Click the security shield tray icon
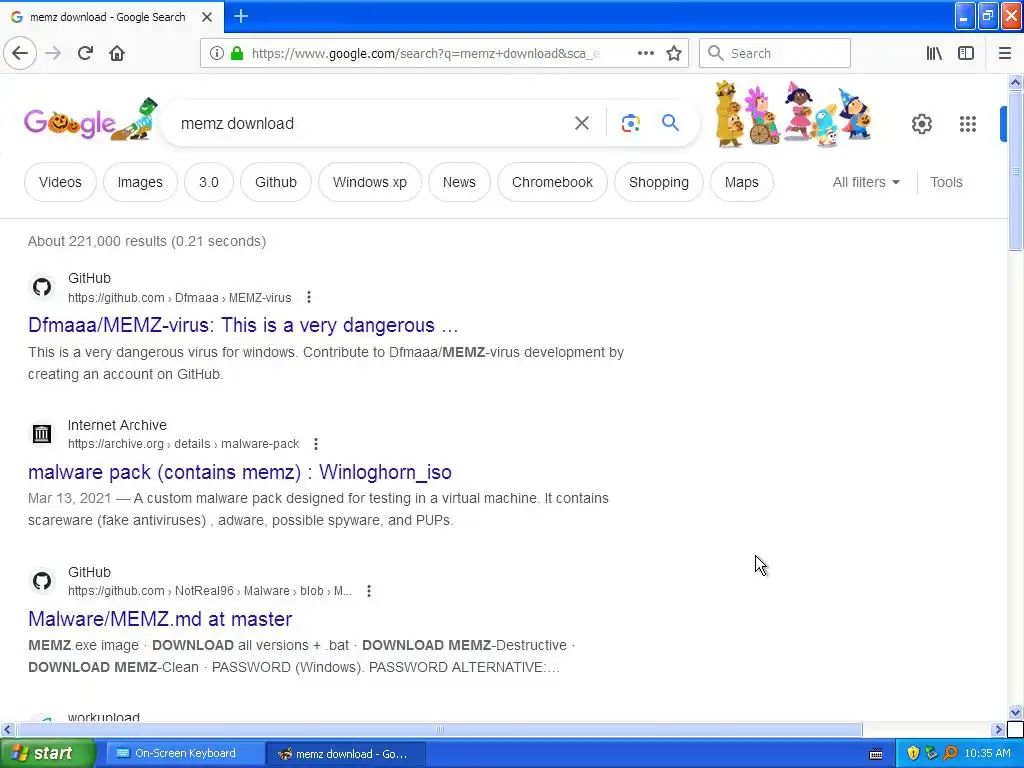Viewport: 1024px width, 768px height. (x=913, y=754)
